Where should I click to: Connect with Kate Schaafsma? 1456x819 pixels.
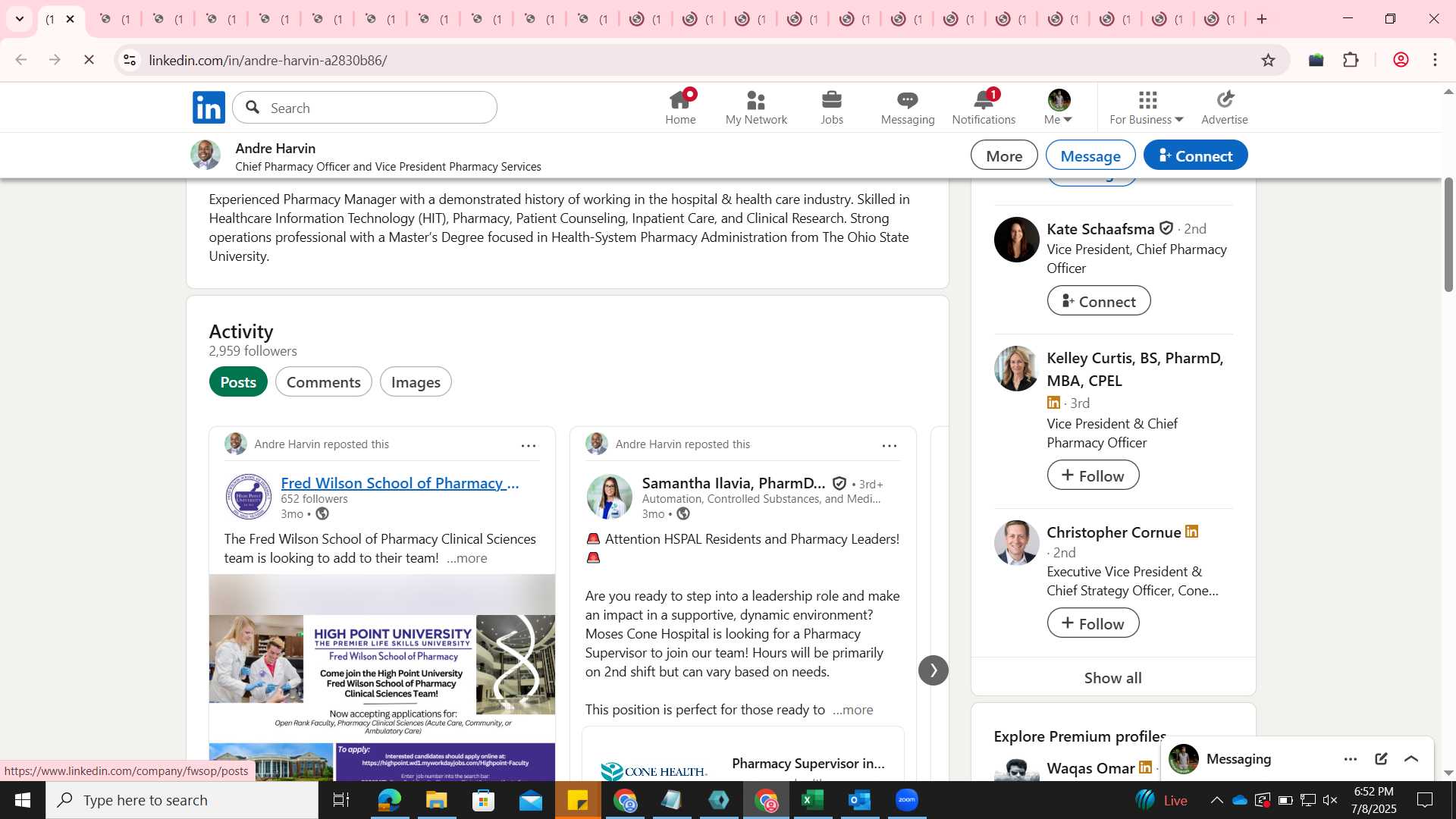click(x=1099, y=301)
